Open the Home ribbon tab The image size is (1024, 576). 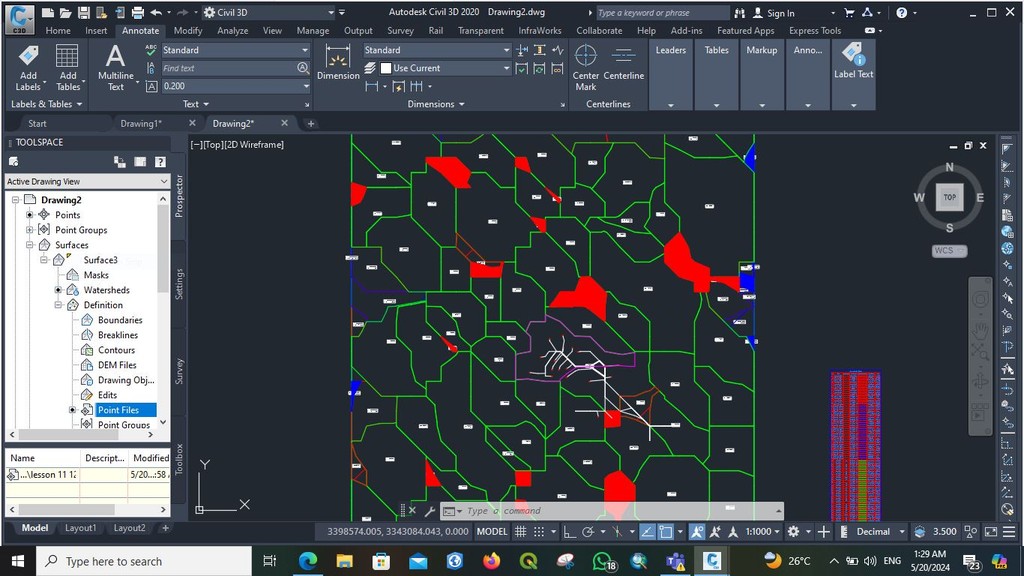point(58,31)
